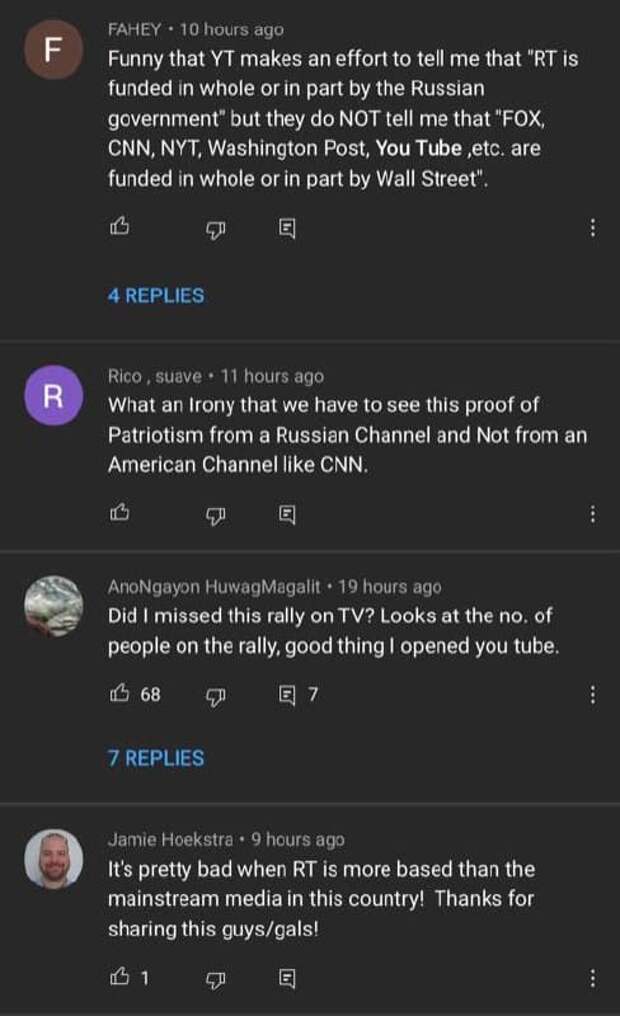The width and height of the screenshot is (620, 1016).
Task: Expand the 7 REPLIES thread
Action: (156, 758)
